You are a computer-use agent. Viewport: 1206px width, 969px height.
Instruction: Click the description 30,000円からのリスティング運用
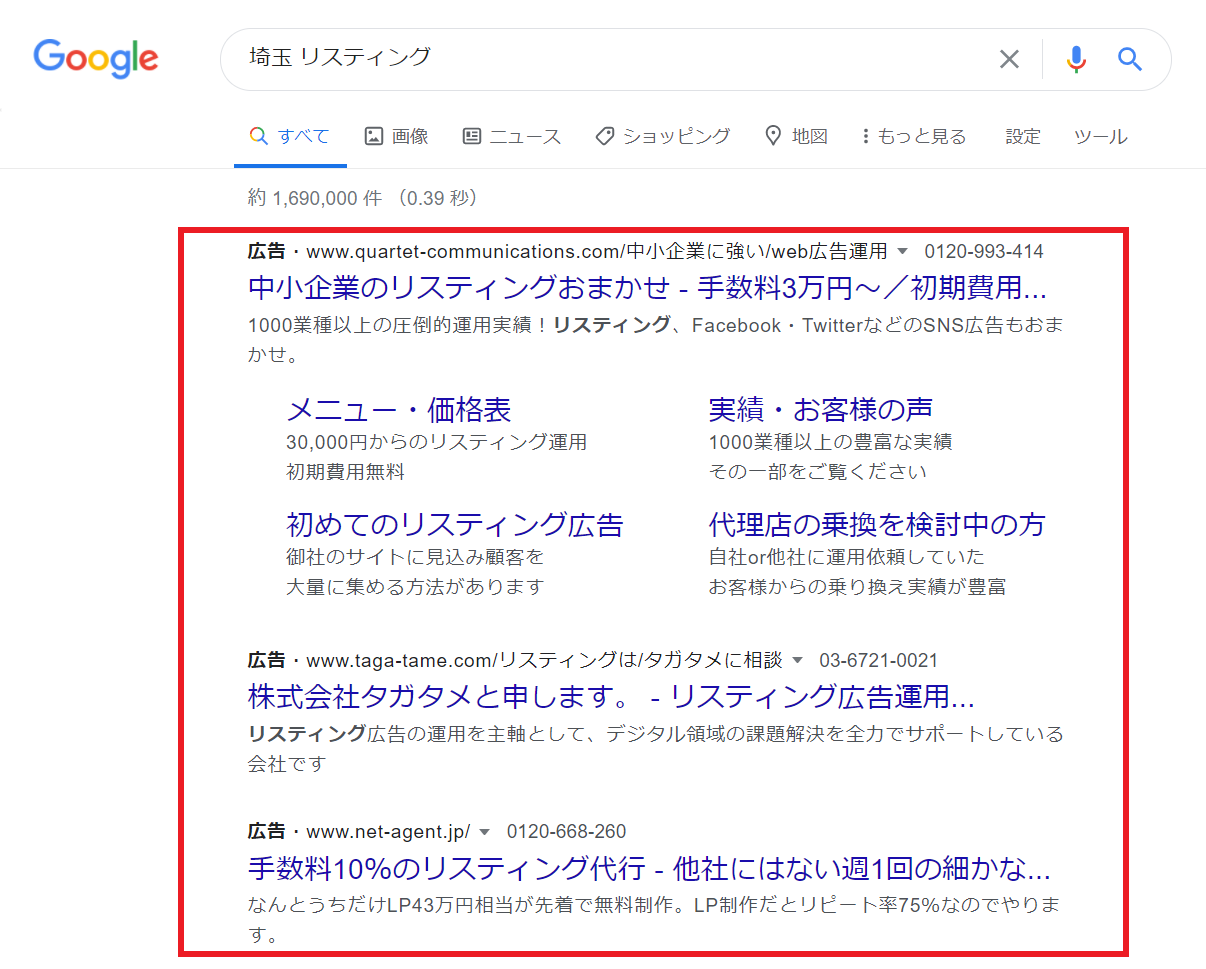tap(437, 442)
